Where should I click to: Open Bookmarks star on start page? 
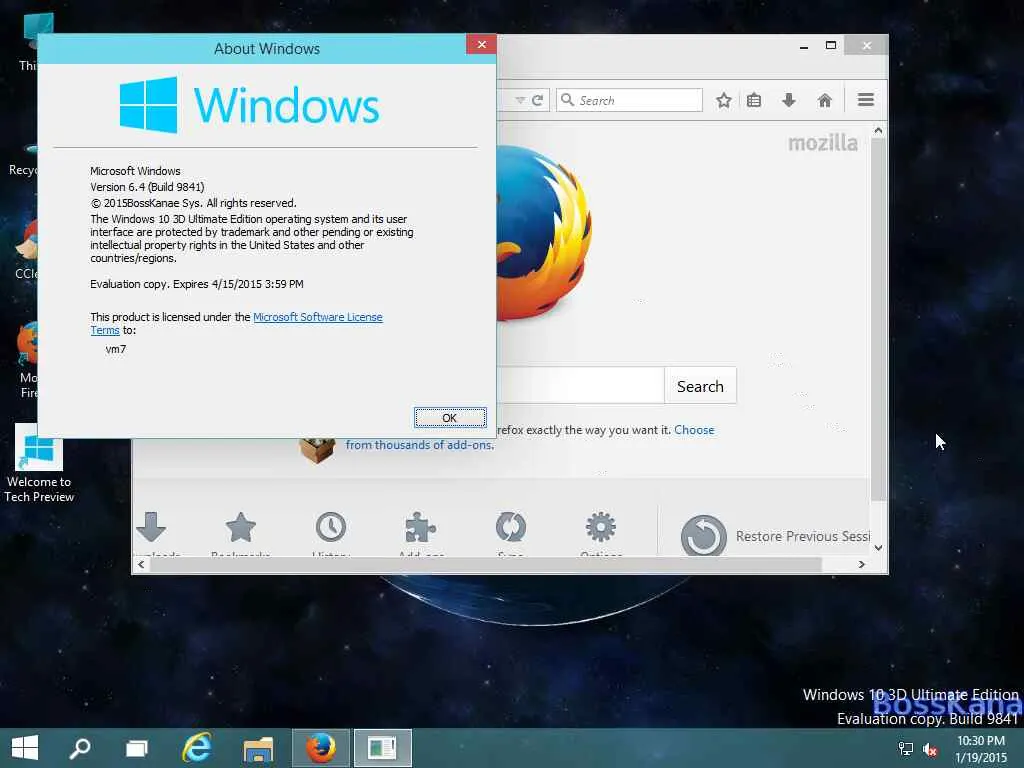point(240,530)
